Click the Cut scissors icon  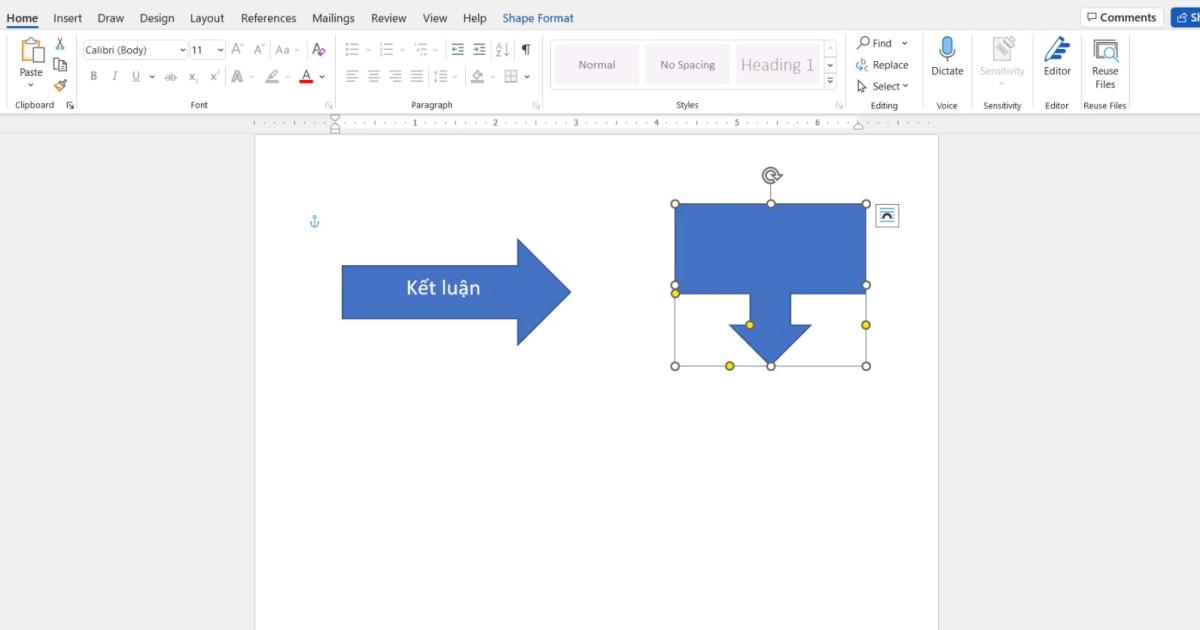tap(60, 44)
